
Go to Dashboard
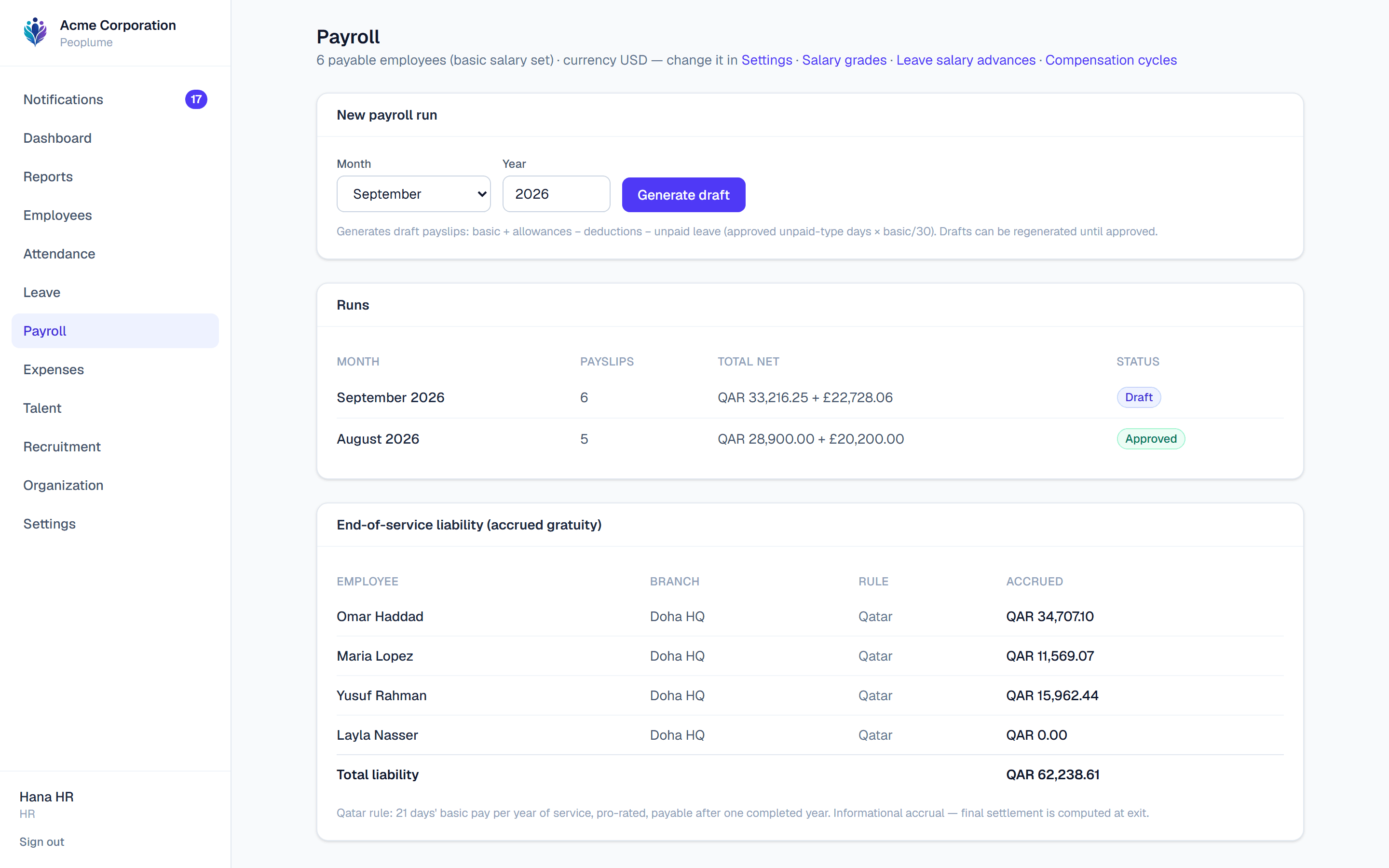[115, 138]
